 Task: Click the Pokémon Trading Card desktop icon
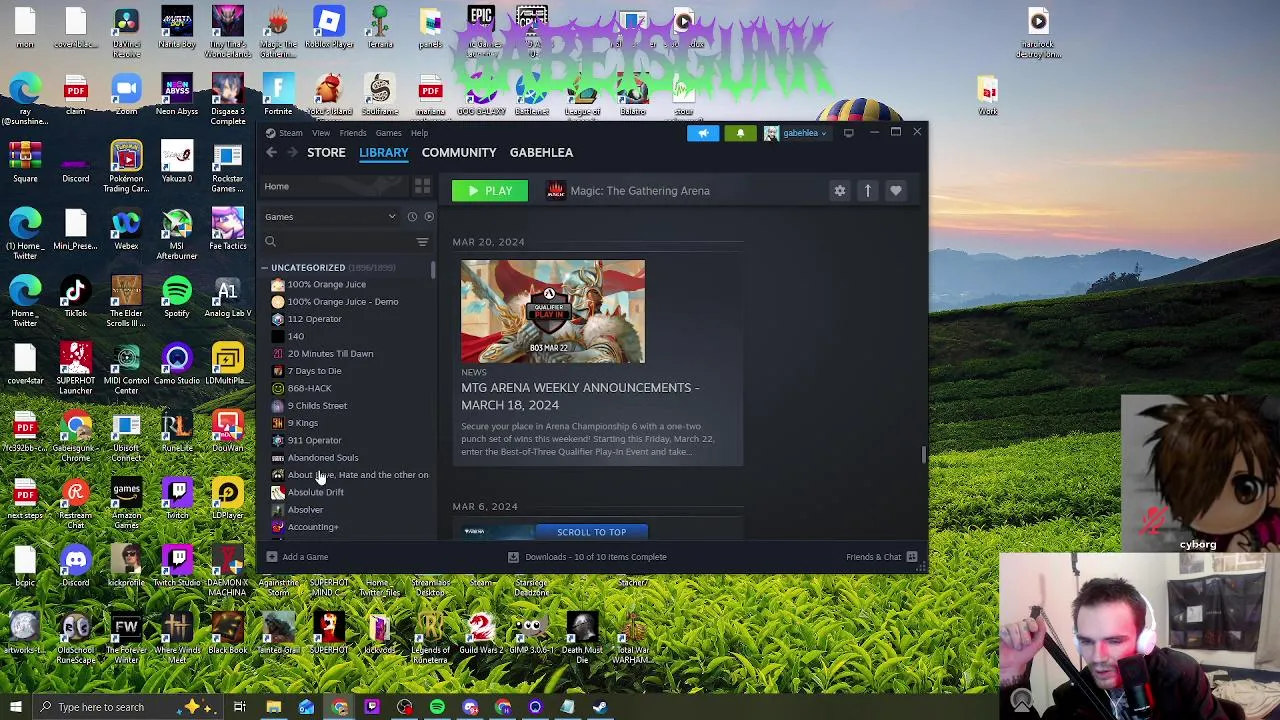tap(126, 167)
